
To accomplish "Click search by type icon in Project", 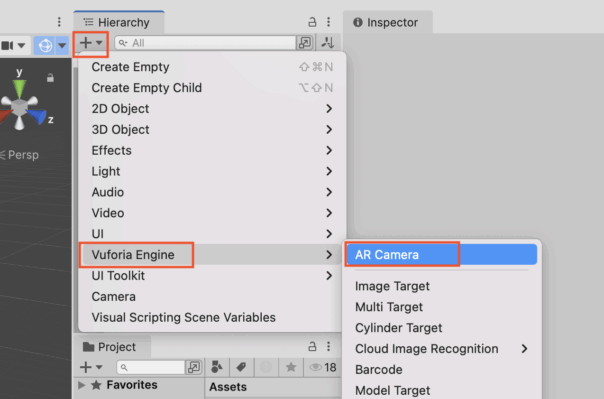I will point(217,367).
